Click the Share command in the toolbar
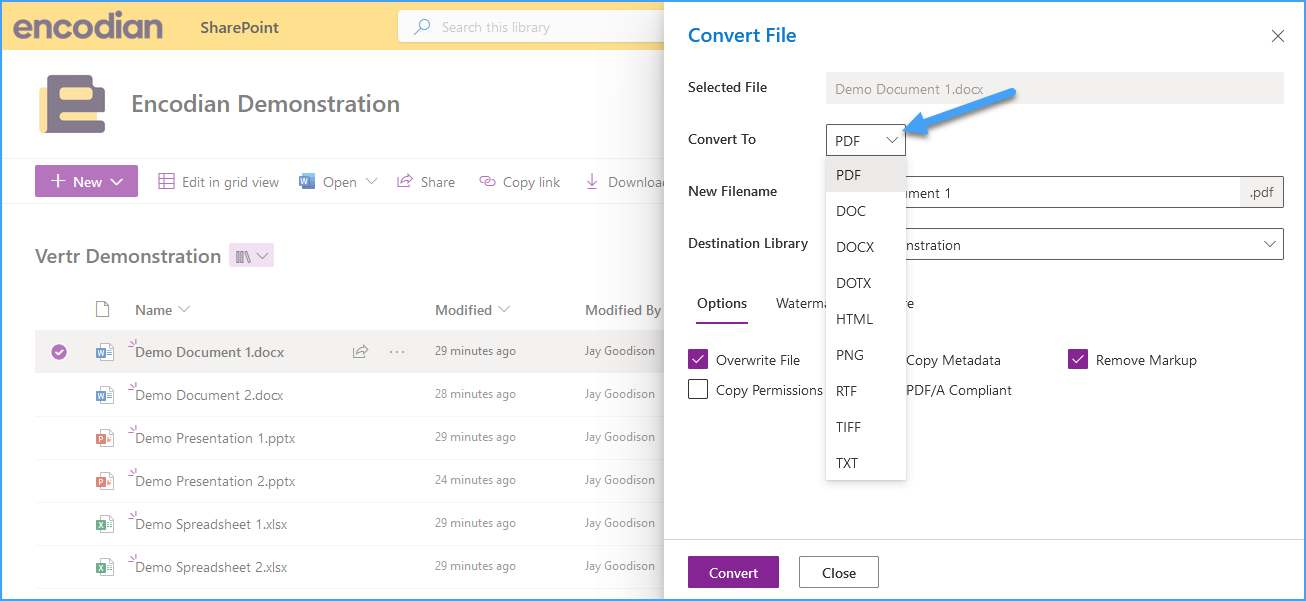 pos(426,182)
